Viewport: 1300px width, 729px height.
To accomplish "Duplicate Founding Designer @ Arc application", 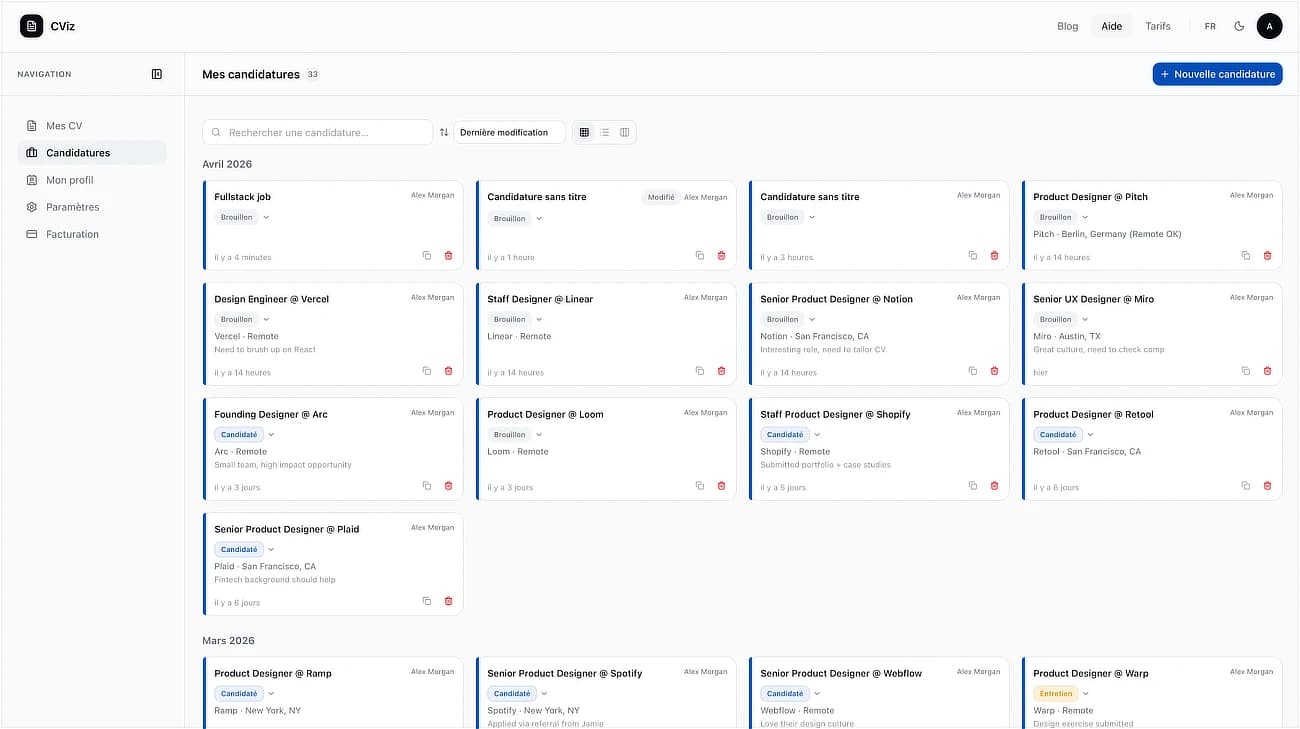I will pos(427,486).
